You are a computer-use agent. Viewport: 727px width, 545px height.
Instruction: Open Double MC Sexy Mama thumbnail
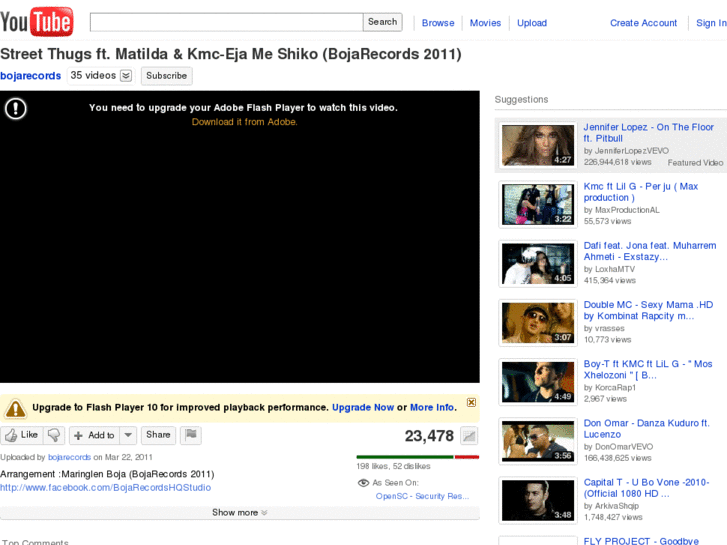coord(538,323)
